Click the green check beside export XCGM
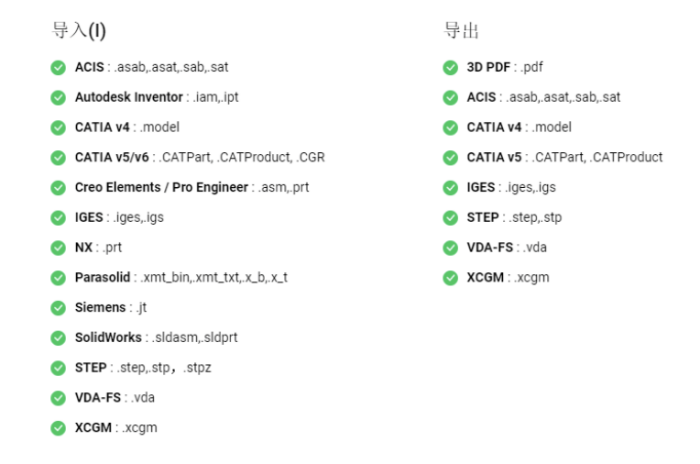The height and width of the screenshot is (464, 700). pyautogui.click(x=450, y=278)
